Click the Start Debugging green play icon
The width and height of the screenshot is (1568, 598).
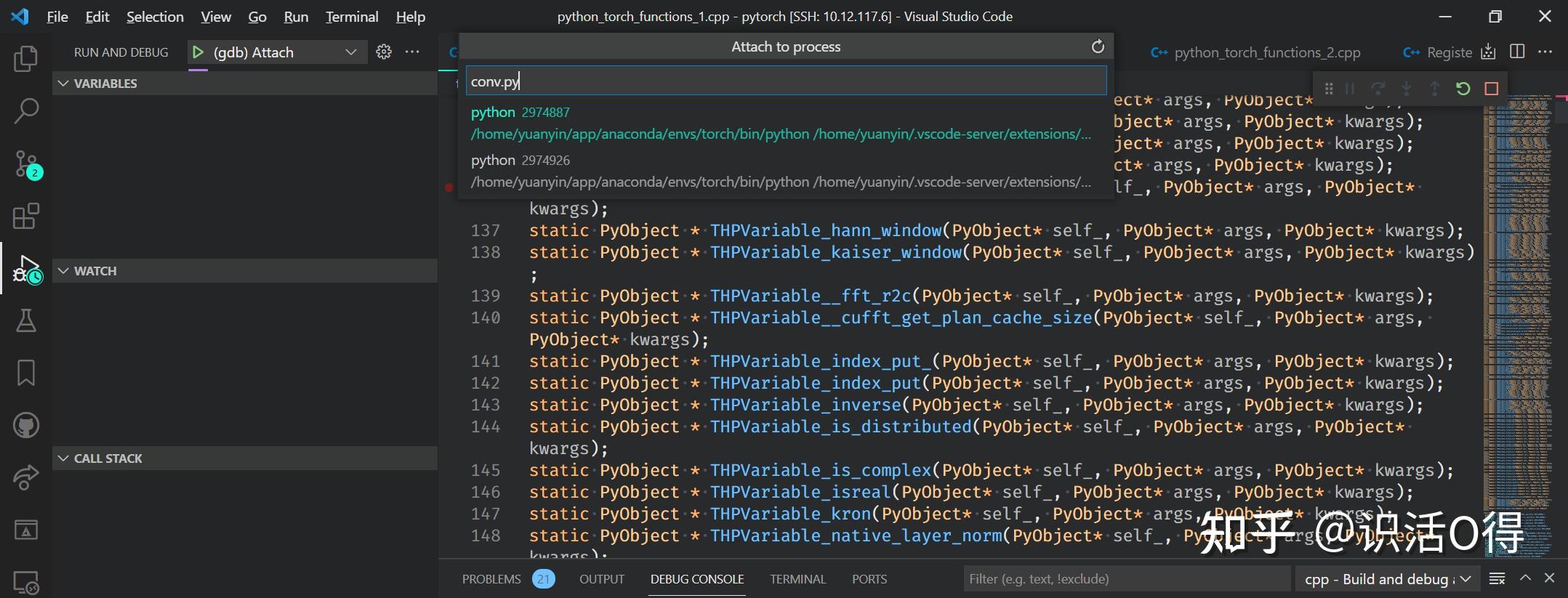coord(197,52)
